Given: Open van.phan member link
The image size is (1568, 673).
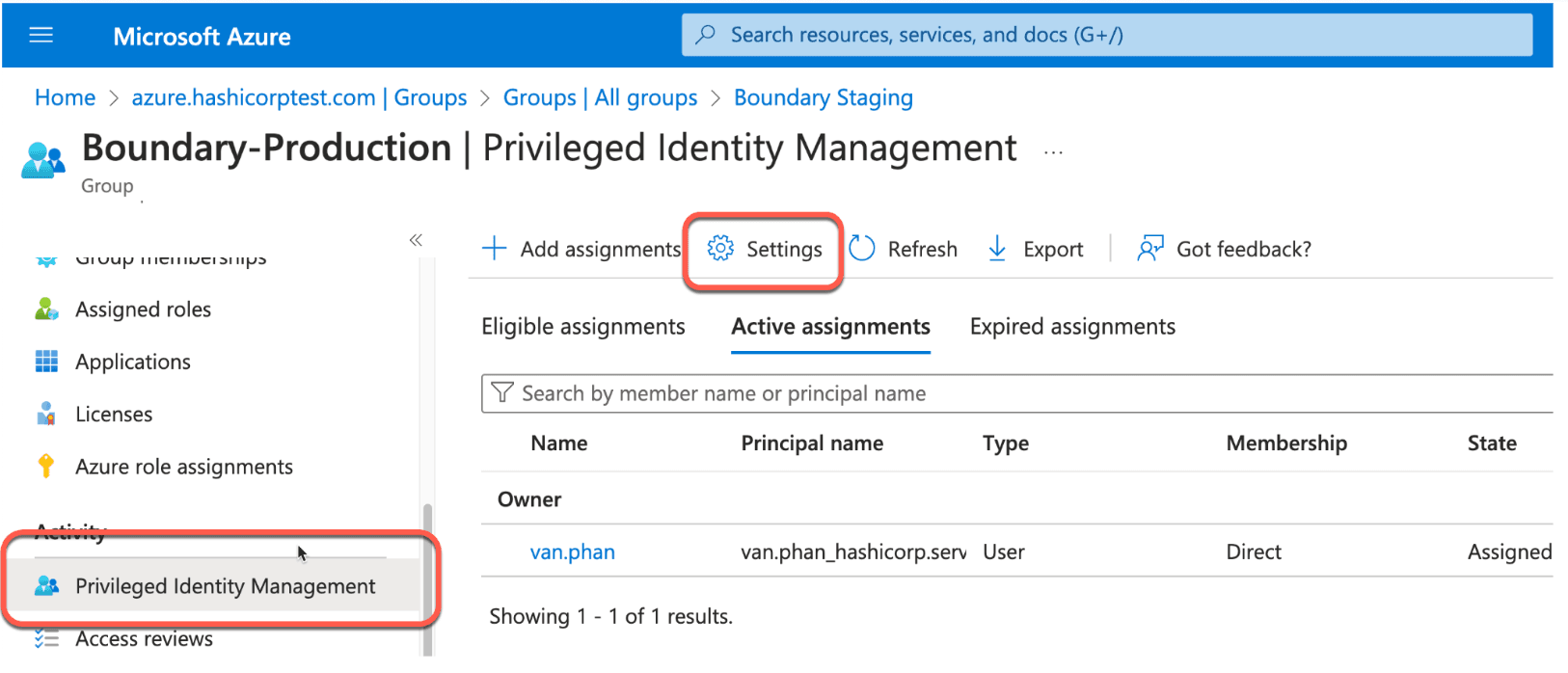Looking at the screenshot, I should point(572,552).
